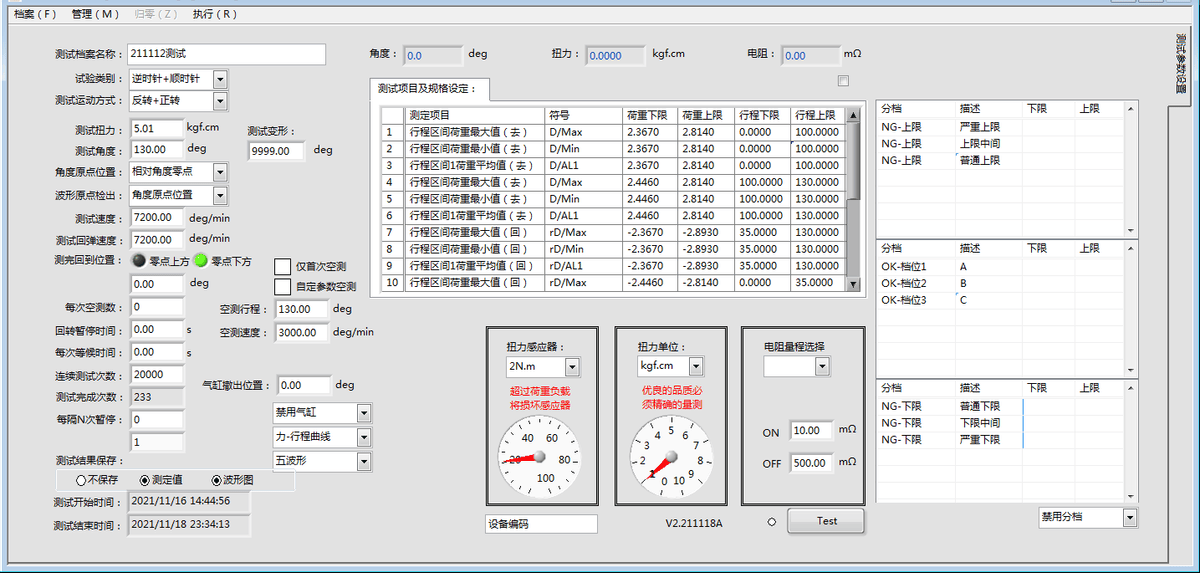The height and width of the screenshot is (573, 1200).
Task: Click the 回转暂停时间 field
Action: [x=156, y=329]
